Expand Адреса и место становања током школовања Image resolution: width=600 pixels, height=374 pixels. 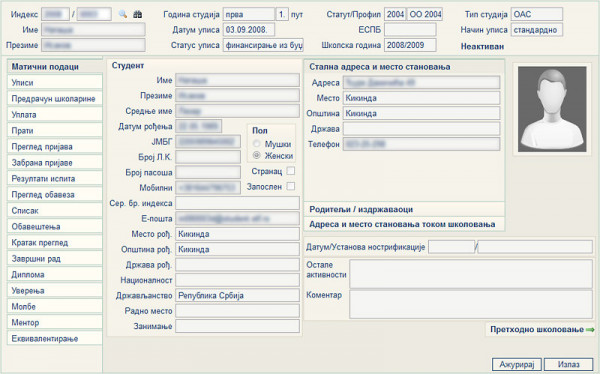point(404,224)
